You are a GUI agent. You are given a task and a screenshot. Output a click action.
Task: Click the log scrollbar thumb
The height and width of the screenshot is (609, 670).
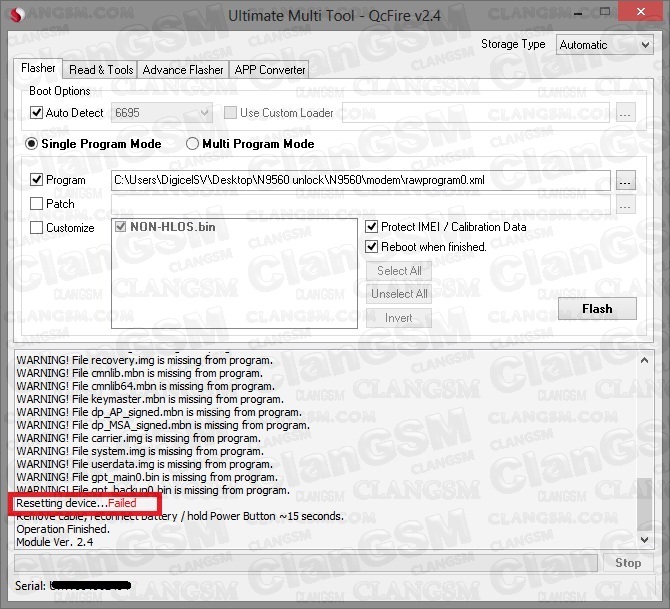pyautogui.click(x=644, y=504)
